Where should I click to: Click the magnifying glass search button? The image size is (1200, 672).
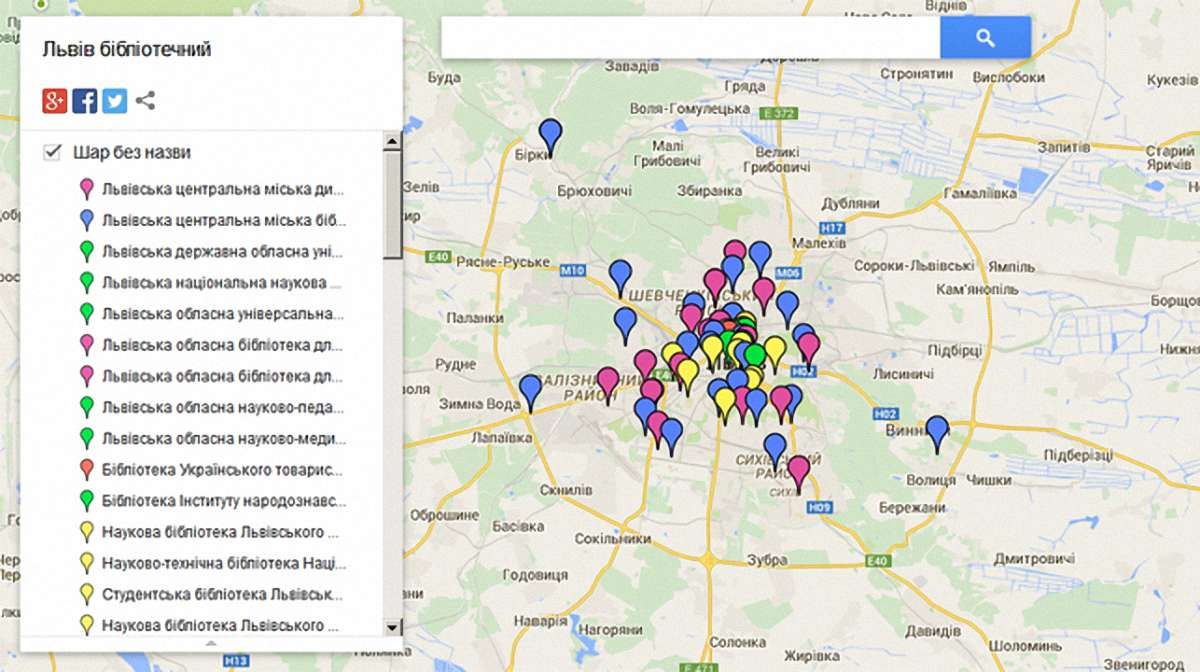[x=985, y=38]
